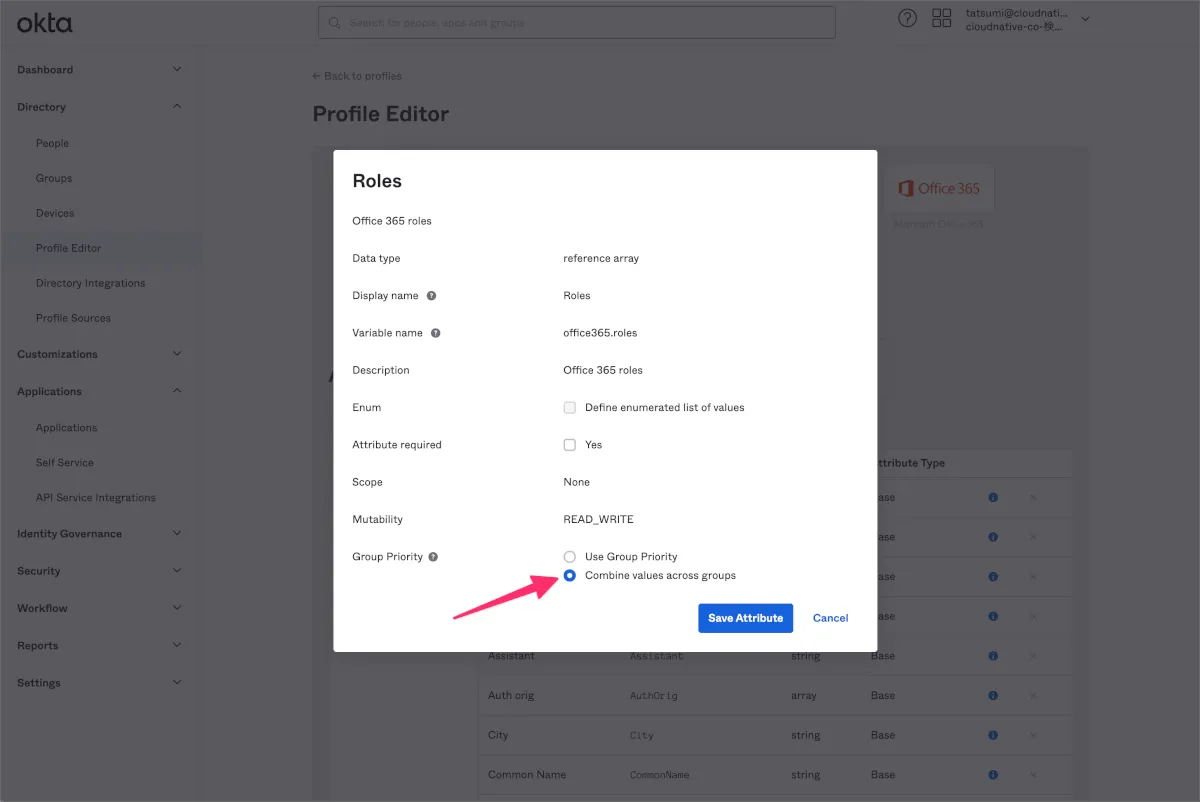Screen dimensions: 1200x802
Task: Open the user account dropdown
Action: [x=1086, y=19]
